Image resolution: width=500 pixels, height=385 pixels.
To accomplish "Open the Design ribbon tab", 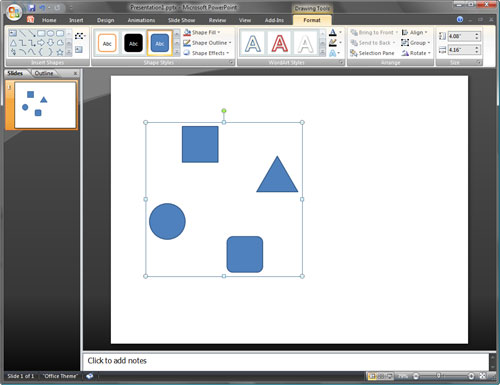I will point(105,20).
